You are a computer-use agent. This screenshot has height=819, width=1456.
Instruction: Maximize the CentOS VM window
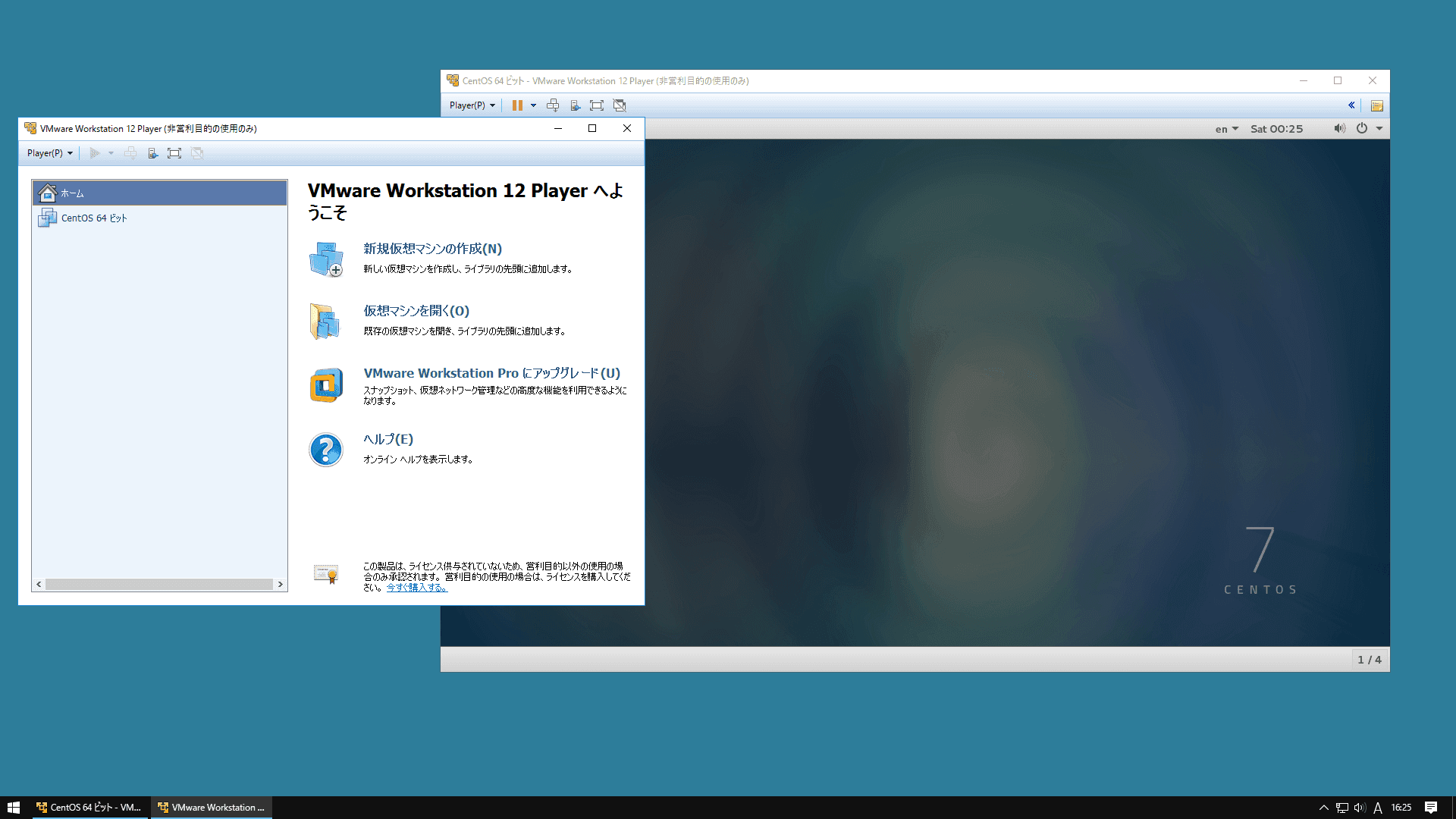1338,80
